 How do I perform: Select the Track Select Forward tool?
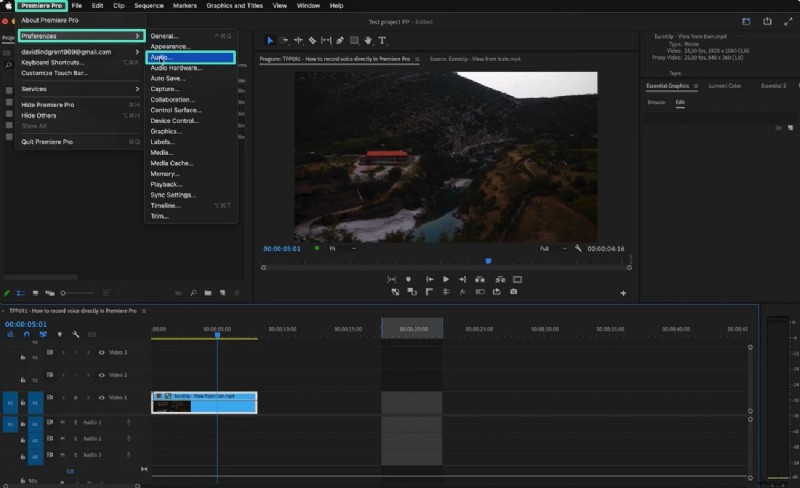click(284, 40)
